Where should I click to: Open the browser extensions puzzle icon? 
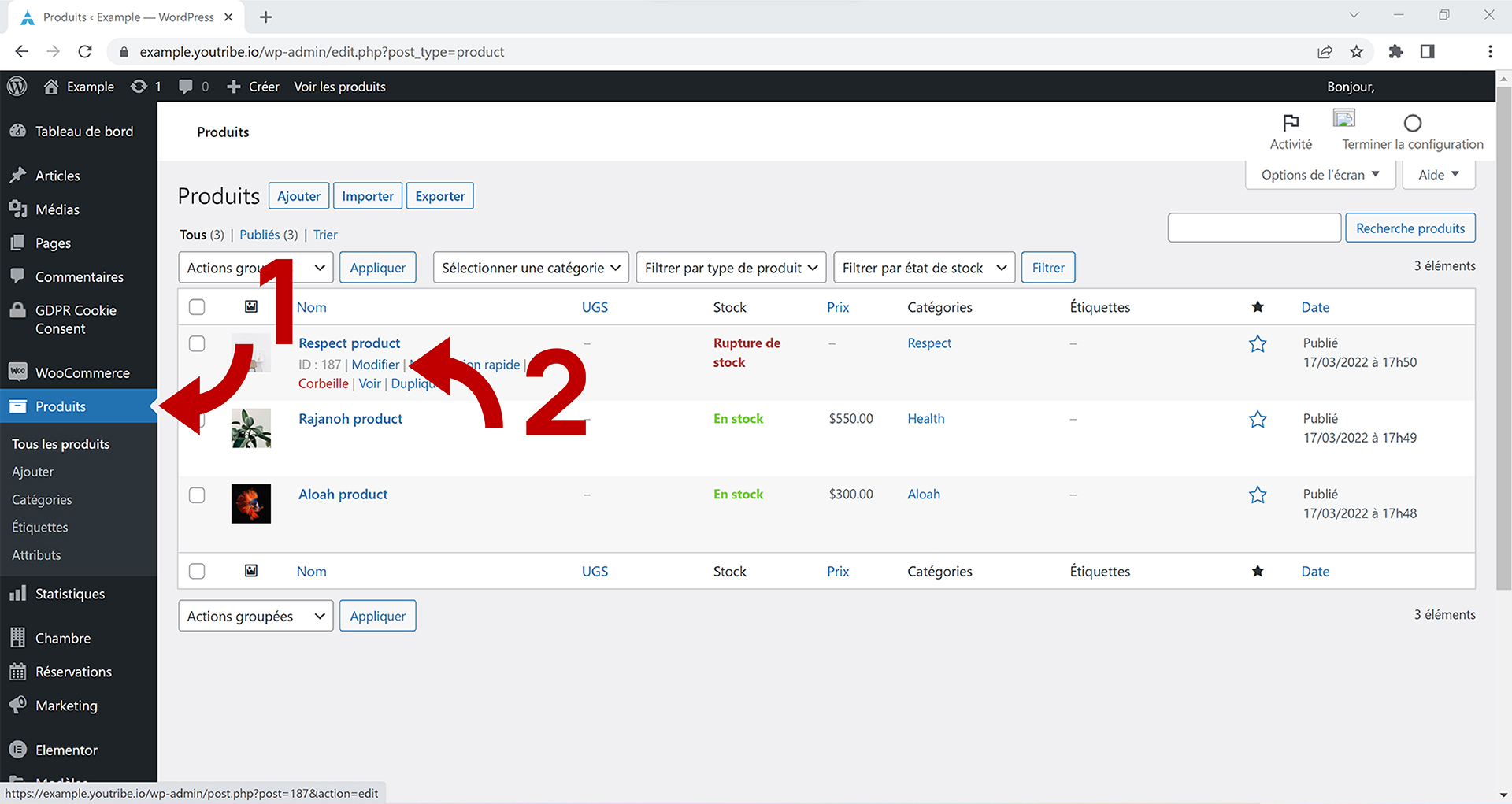[x=1395, y=52]
